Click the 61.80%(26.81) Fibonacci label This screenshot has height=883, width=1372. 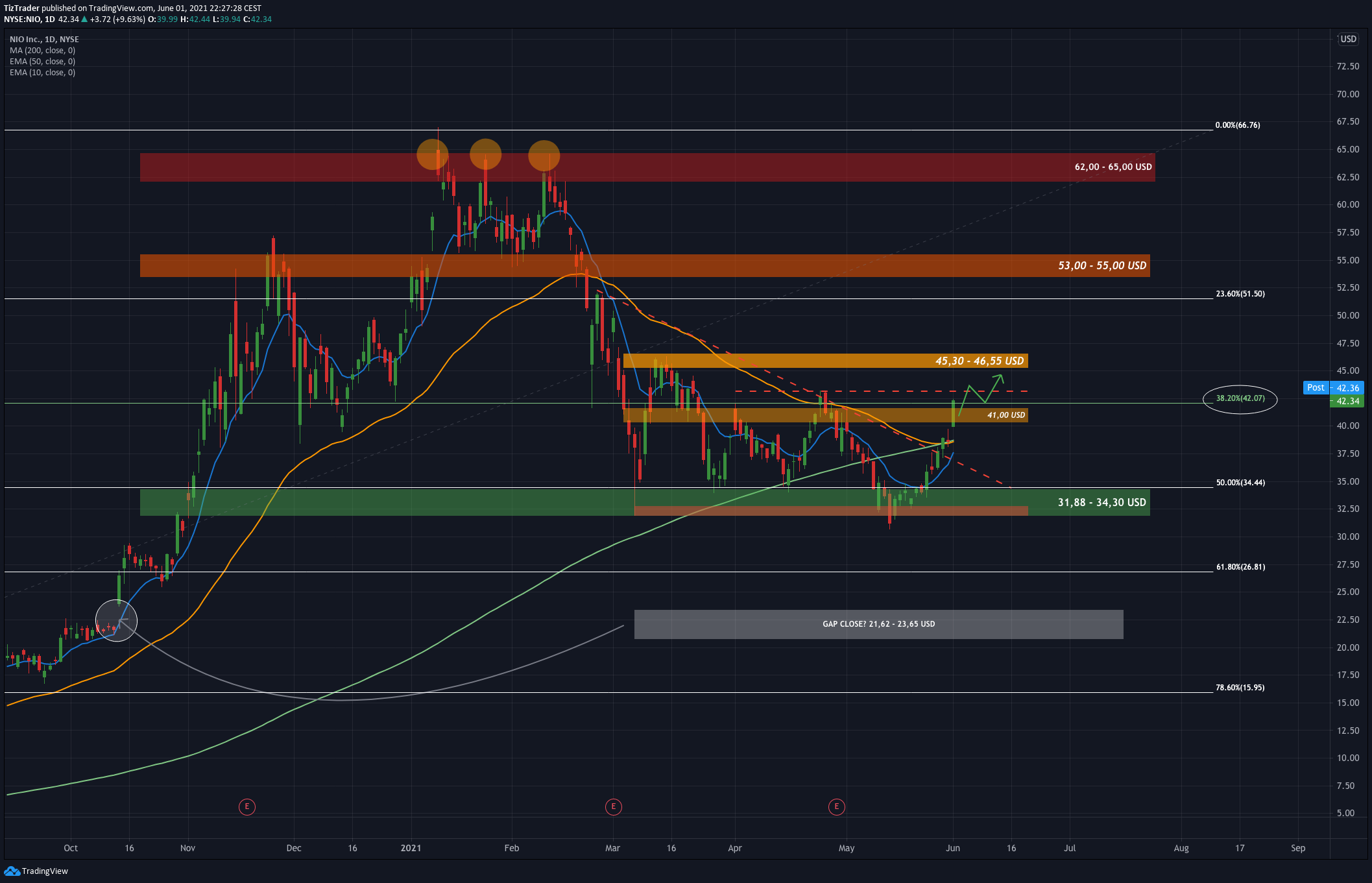coord(1240,567)
